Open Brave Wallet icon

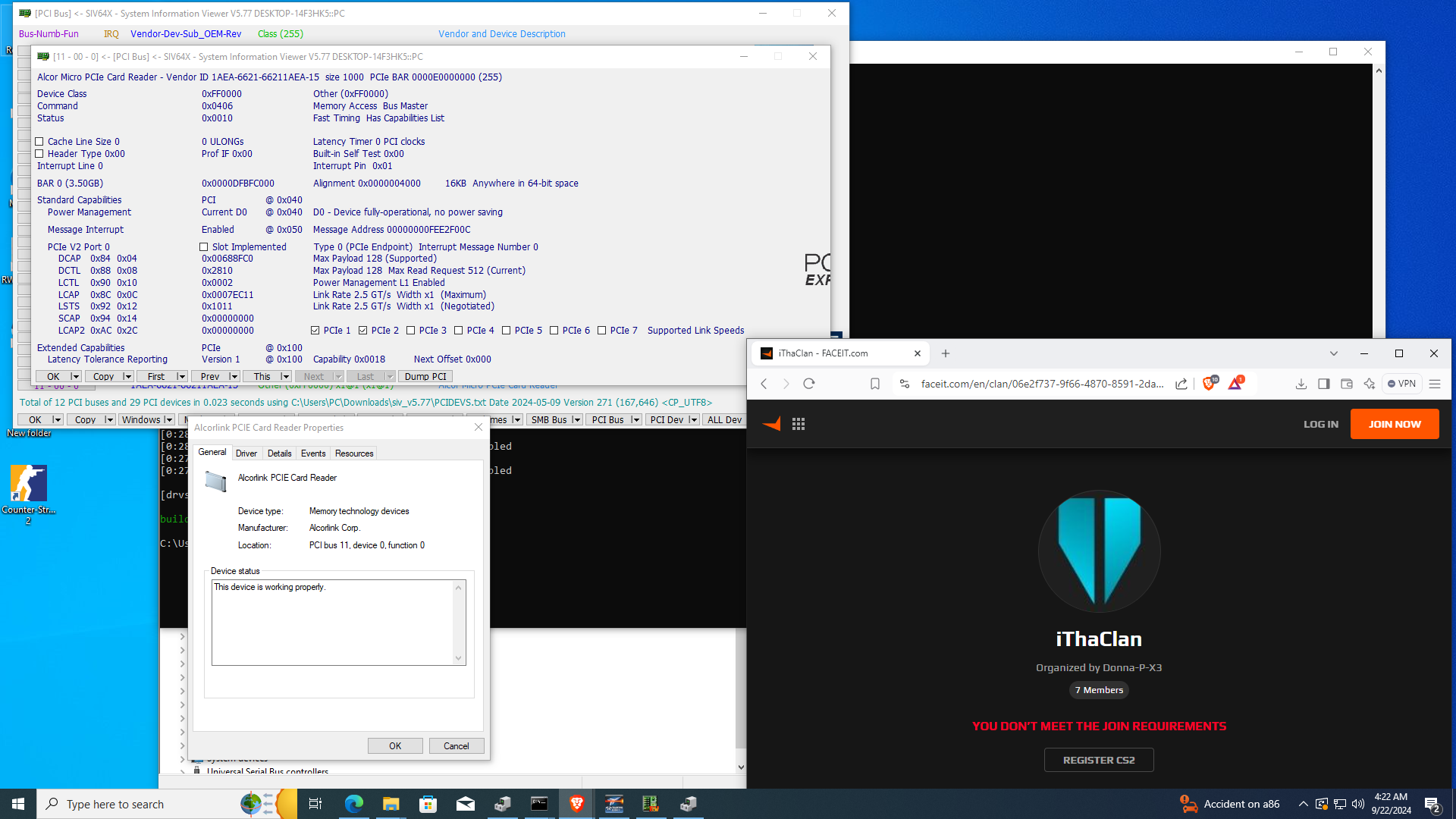click(1347, 384)
